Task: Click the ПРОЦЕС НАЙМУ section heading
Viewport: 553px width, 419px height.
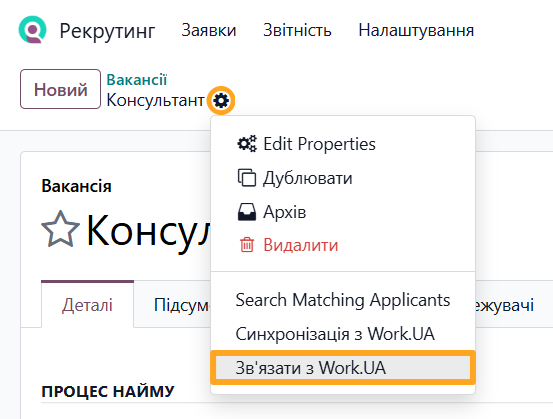Action: [108, 391]
